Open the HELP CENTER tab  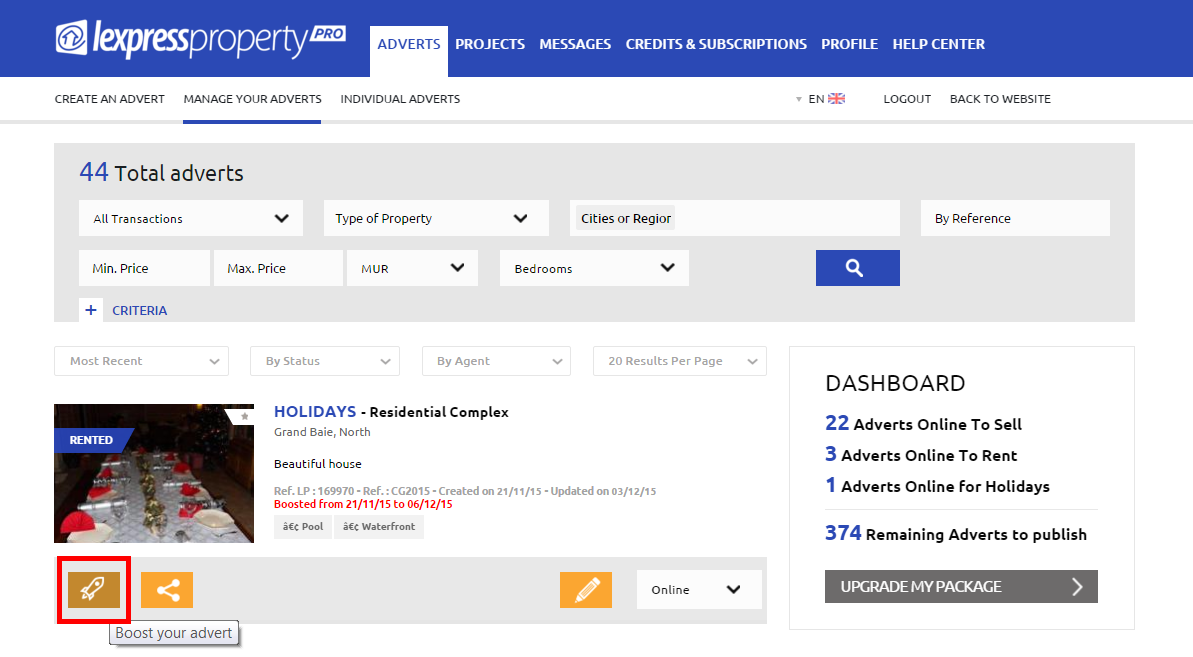point(938,44)
